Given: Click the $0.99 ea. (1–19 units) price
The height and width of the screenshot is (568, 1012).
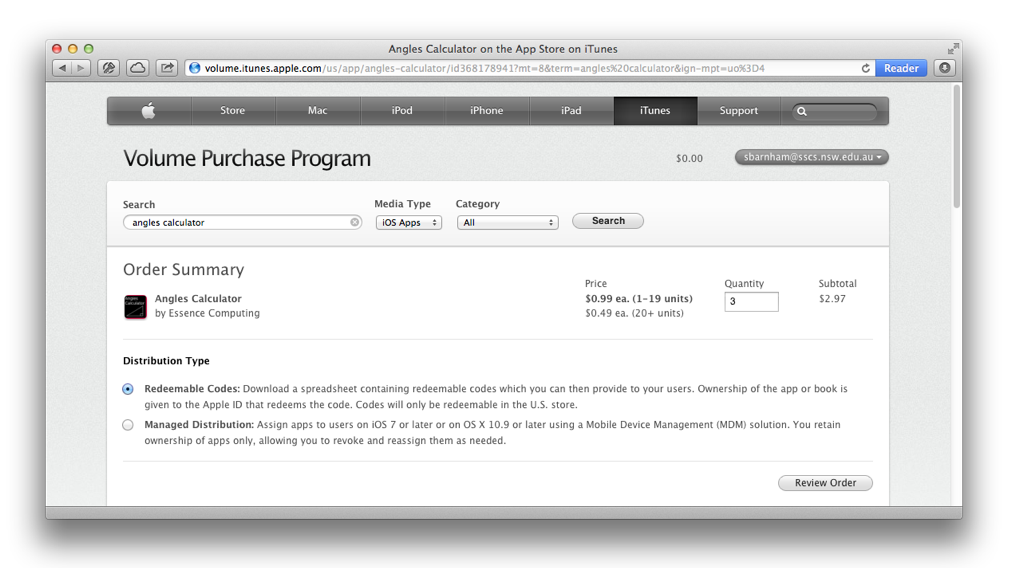Looking at the screenshot, I should click(639, 299).
